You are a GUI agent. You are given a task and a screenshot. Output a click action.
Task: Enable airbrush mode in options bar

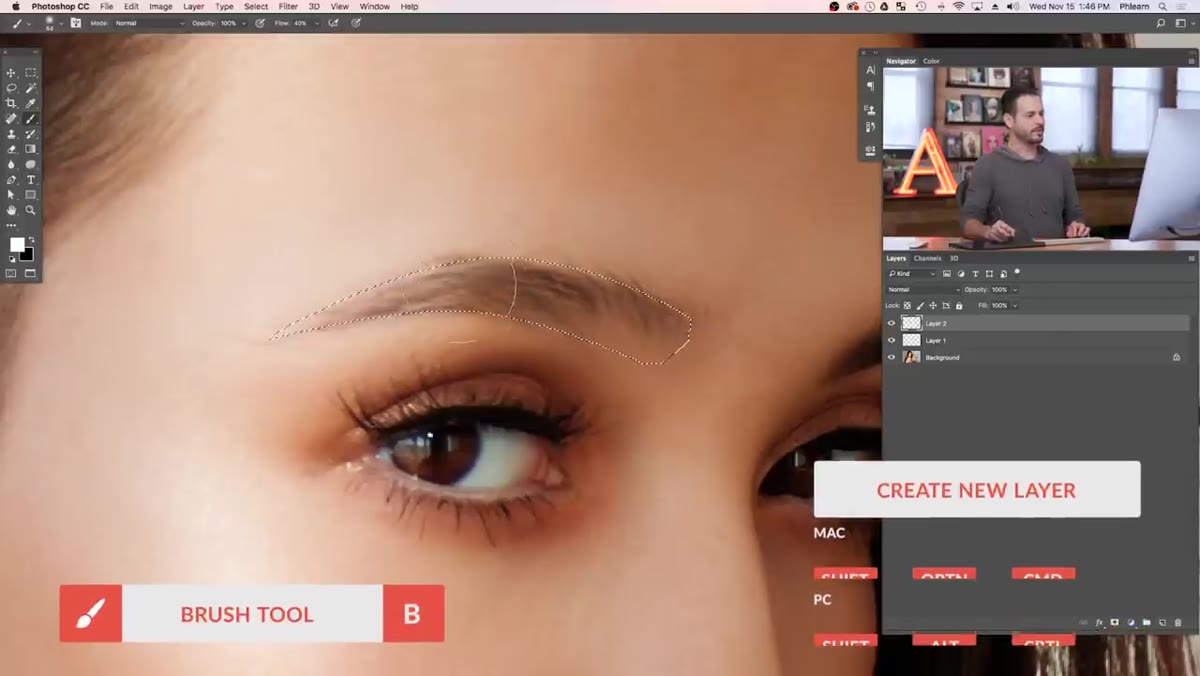coord(334,22)
